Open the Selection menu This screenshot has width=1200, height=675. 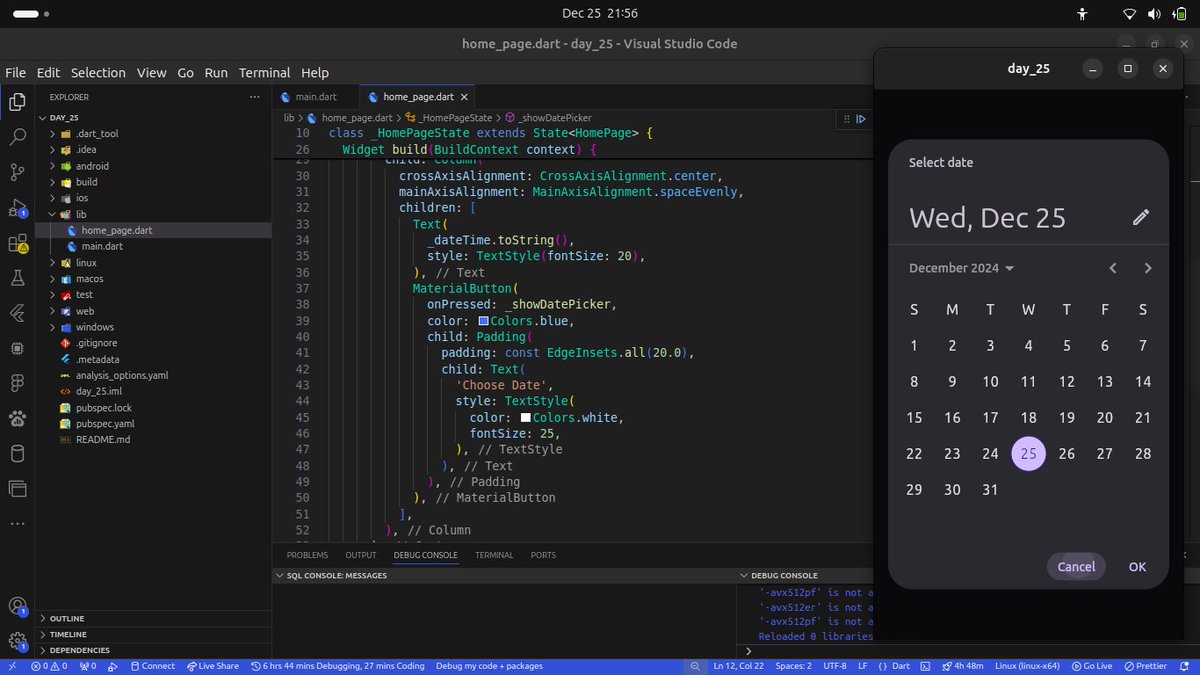point(98,73)
